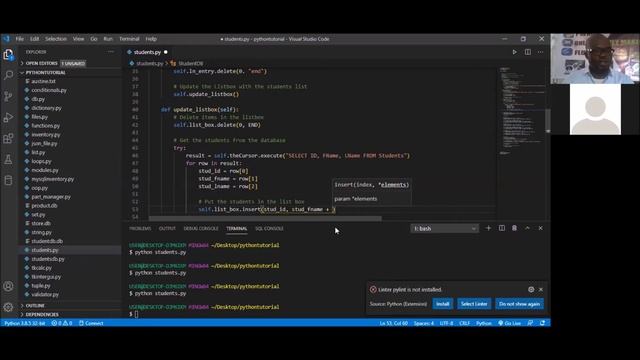
Task: Open dictionary.py in explorer
Action: (x=46, y=108)
